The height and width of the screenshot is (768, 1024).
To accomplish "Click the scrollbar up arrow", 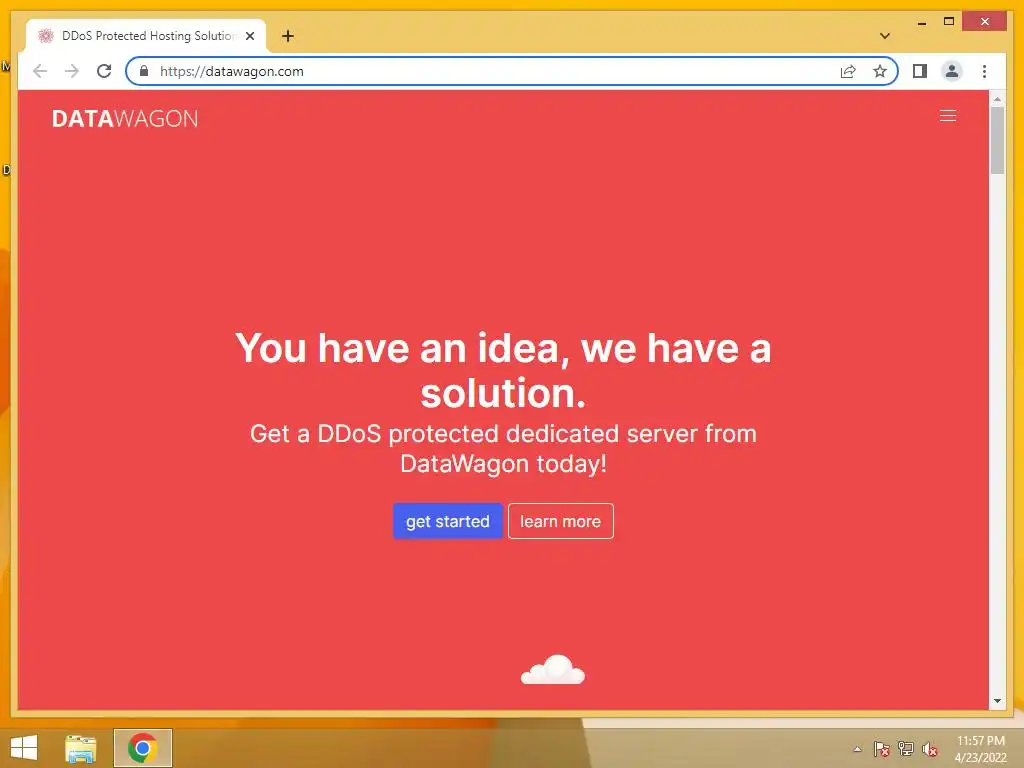I will [x=997, y=99].
